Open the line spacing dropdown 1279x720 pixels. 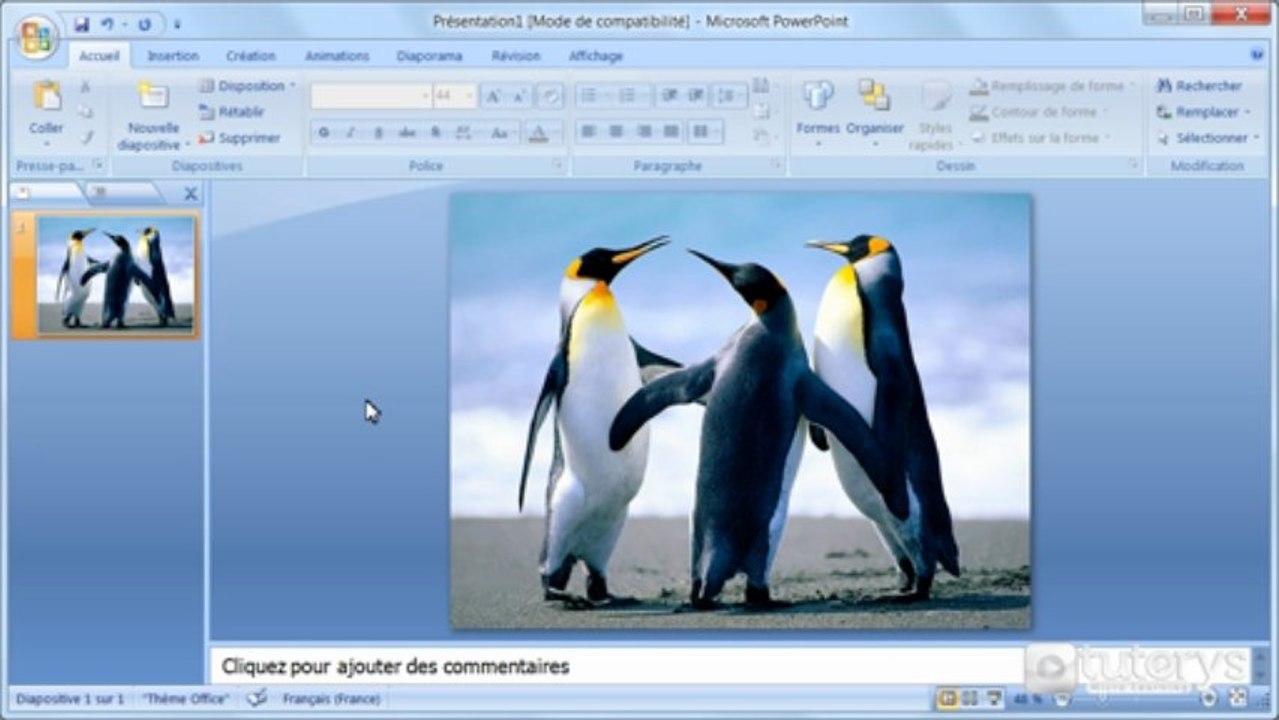[x=730, y=95]
